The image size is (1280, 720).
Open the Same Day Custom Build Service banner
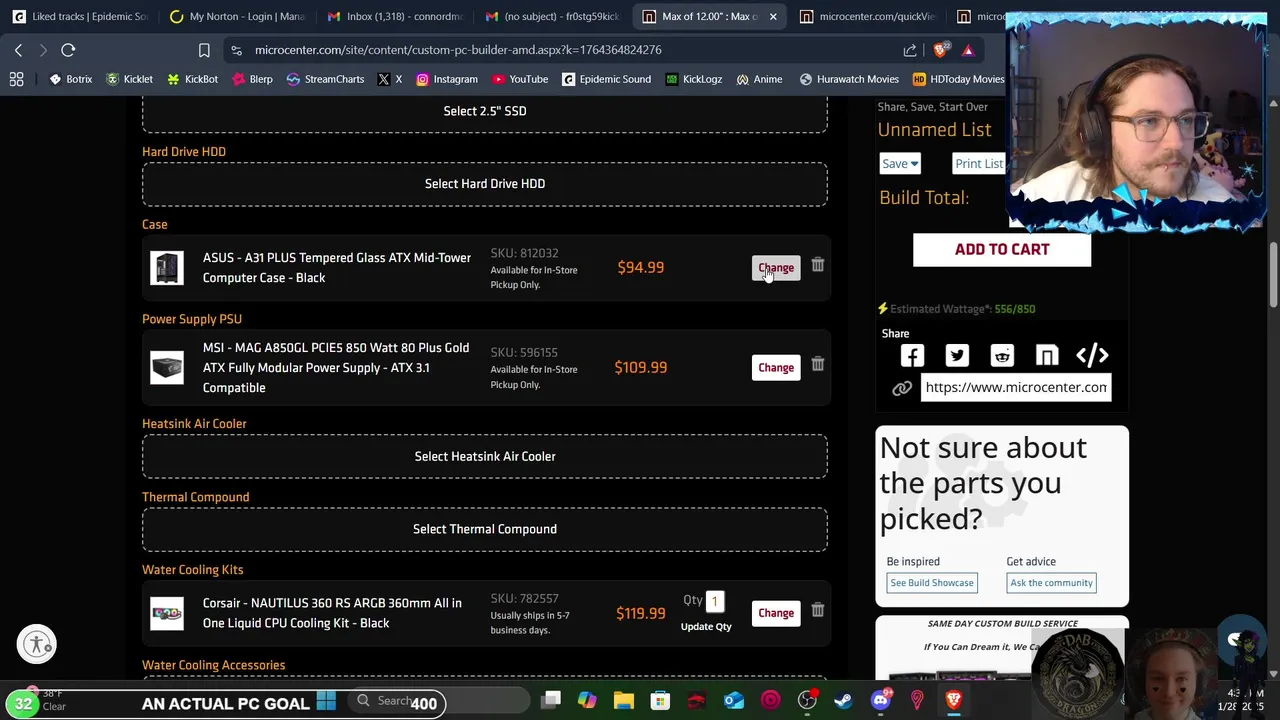click(1002, 648)
